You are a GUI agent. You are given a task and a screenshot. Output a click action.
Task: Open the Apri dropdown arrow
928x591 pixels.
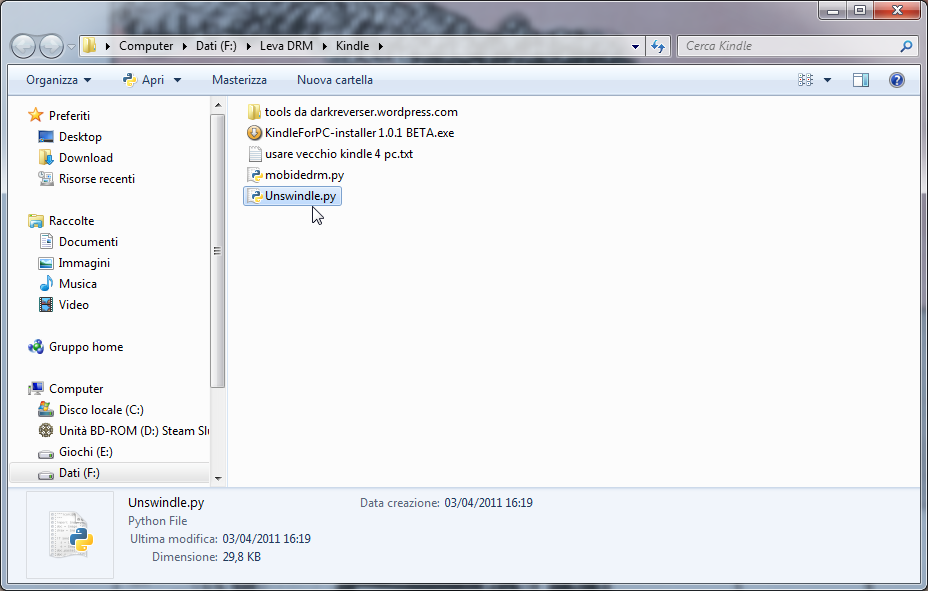pos(177,80)
